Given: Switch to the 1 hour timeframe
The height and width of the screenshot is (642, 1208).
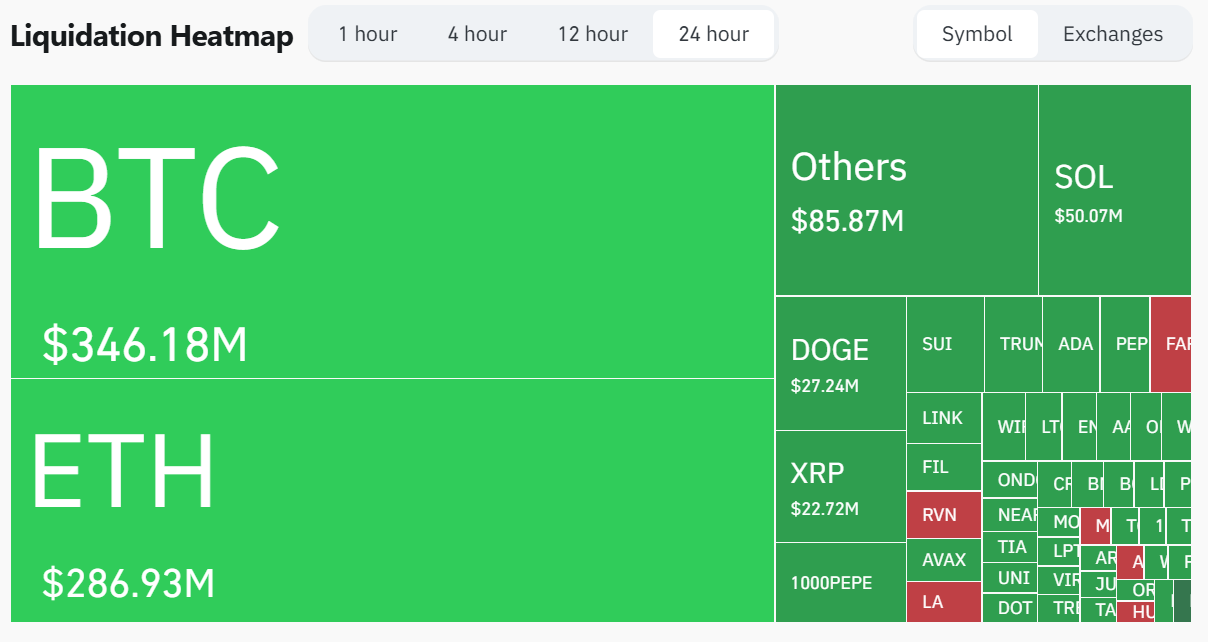Looking at the screenshot, I should [368, 33].
